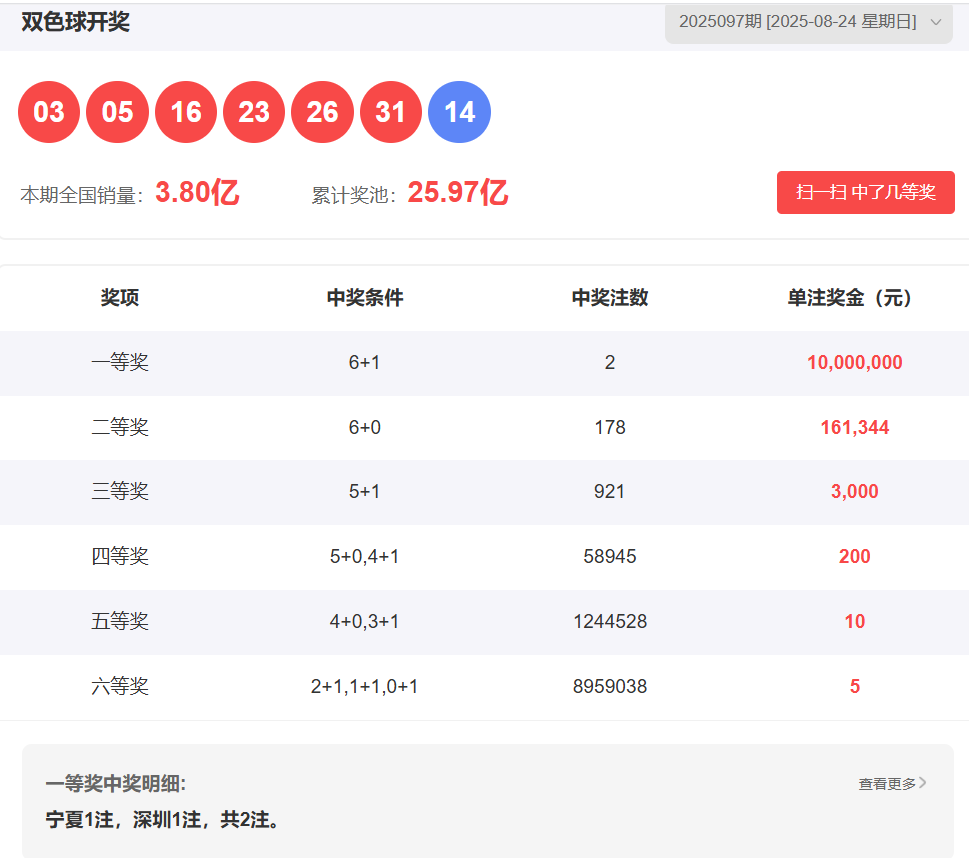Click red ball 31
Screen dimensions: 969x858
coord(391,112)
